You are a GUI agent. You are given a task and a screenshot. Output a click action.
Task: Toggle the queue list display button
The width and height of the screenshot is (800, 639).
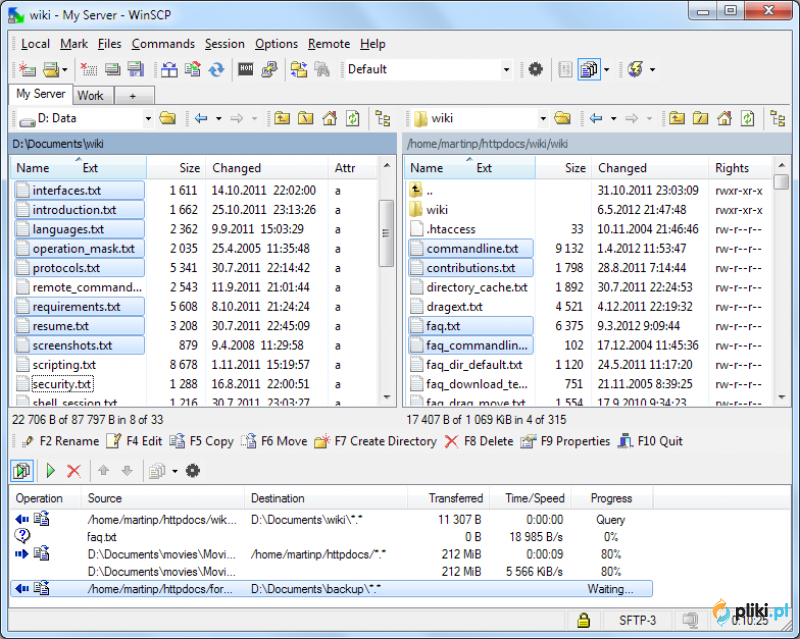(22, 471)
